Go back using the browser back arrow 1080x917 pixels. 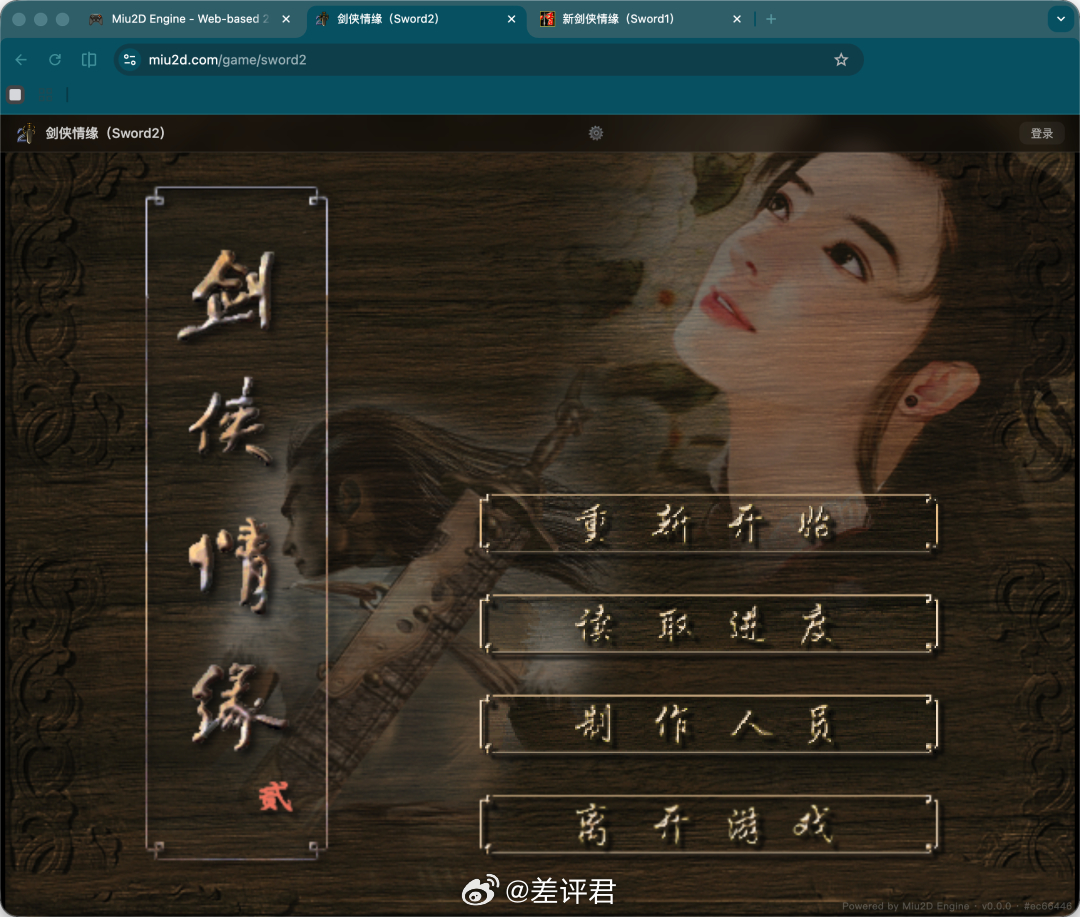[21, 59]
